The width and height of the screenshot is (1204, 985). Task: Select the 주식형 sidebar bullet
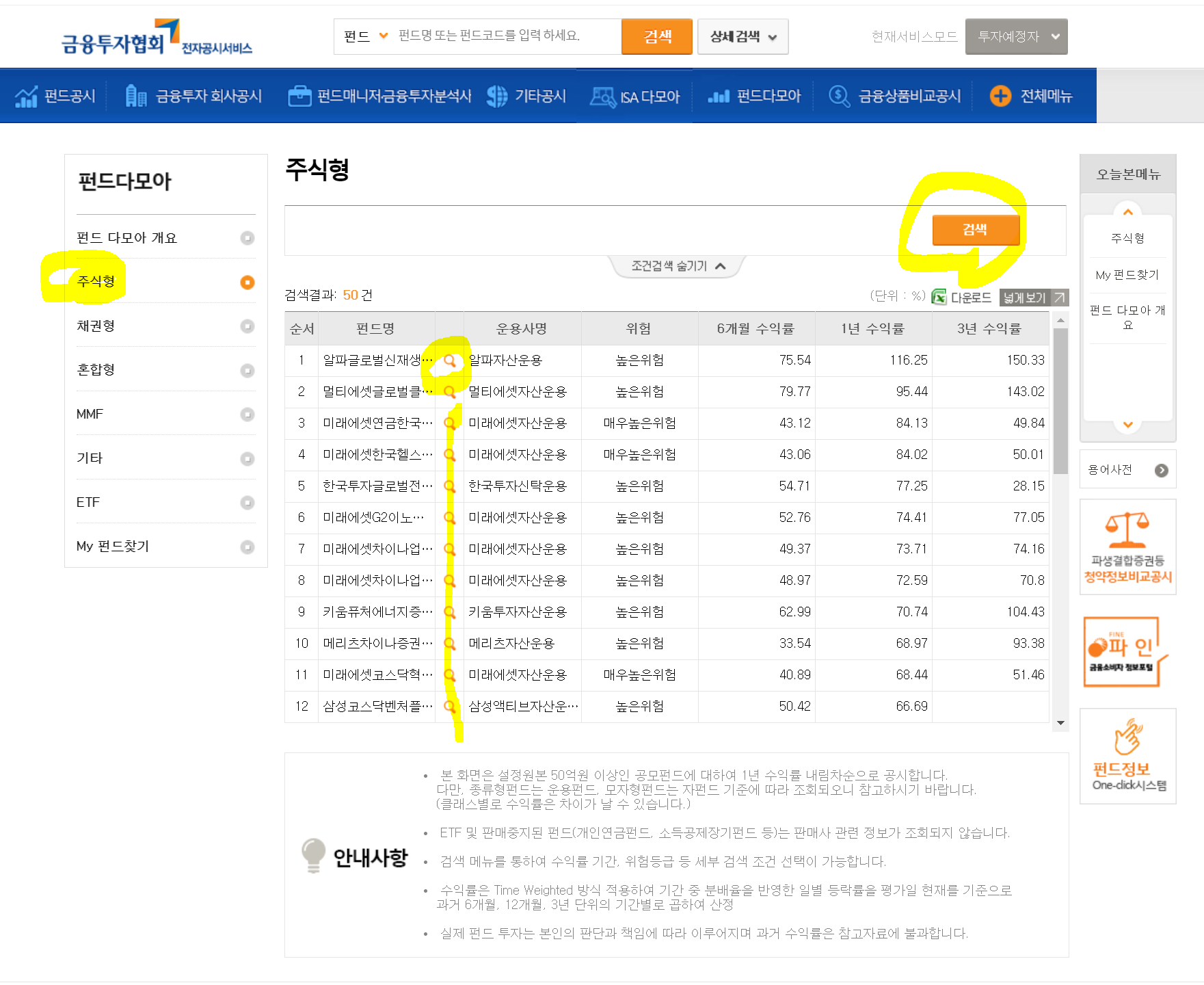coord(248,283)
